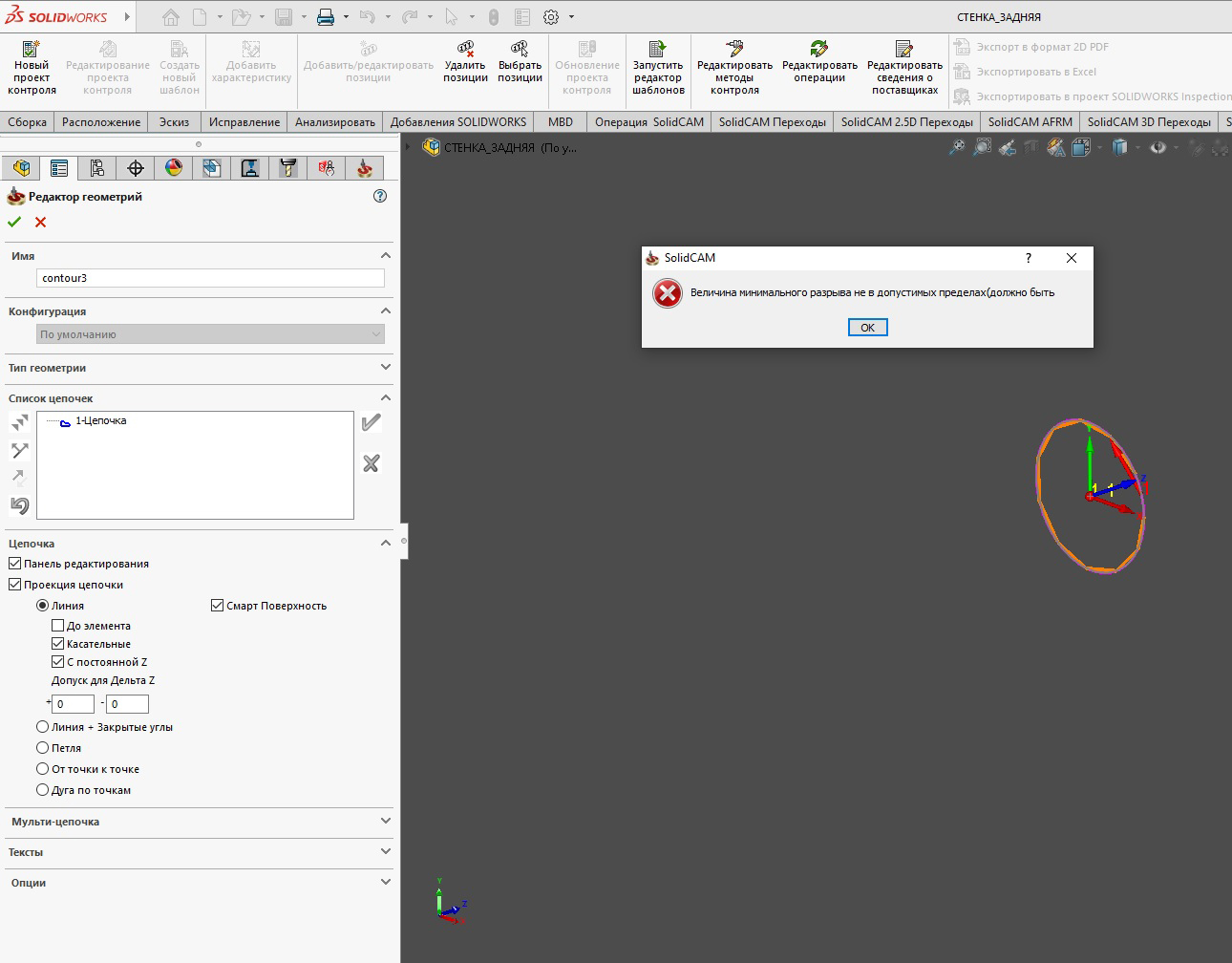1232x963 pixels.
Task: Click the Zoom to Area icon
Action: [x=982, y=147]
